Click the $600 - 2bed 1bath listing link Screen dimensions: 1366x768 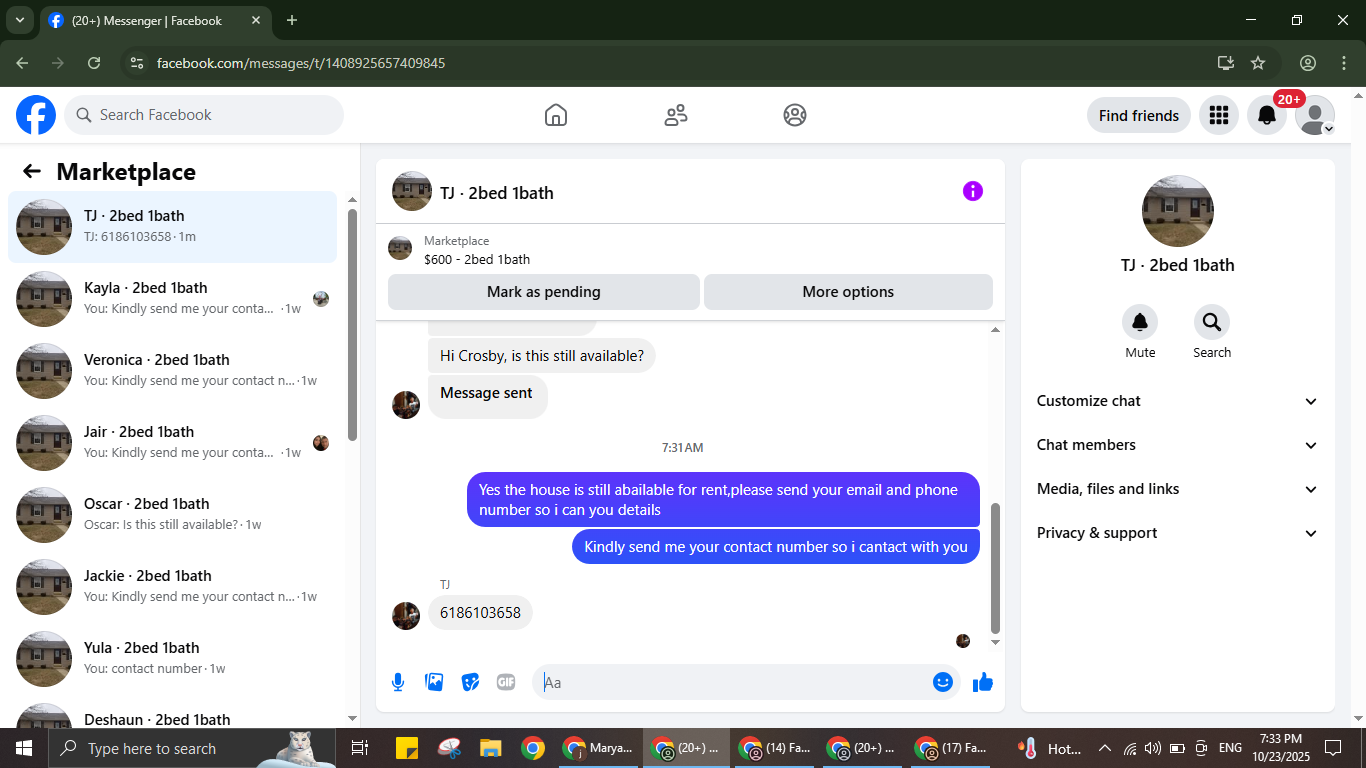[477, 259]
